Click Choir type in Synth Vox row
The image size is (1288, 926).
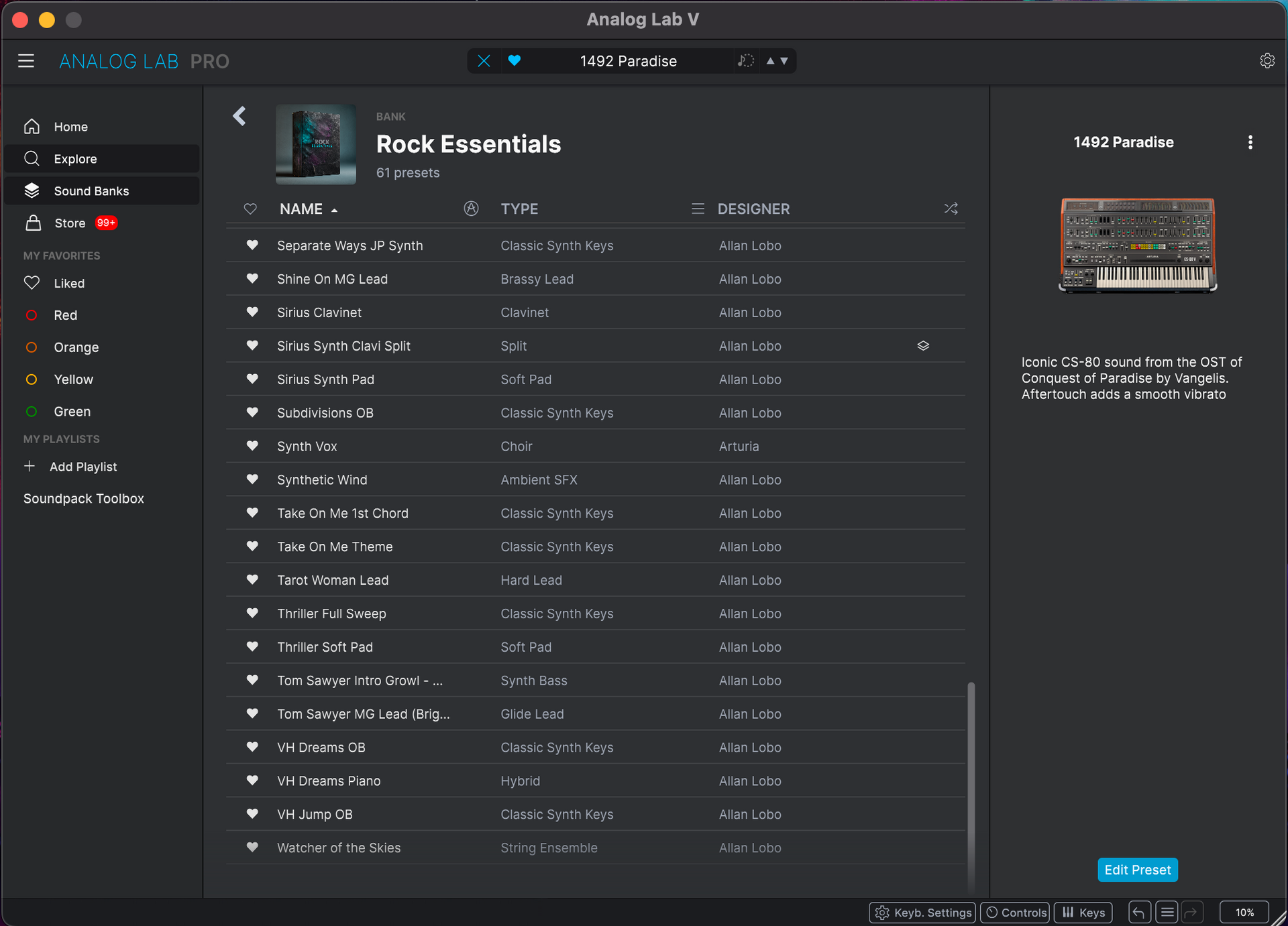pos(517,447)
